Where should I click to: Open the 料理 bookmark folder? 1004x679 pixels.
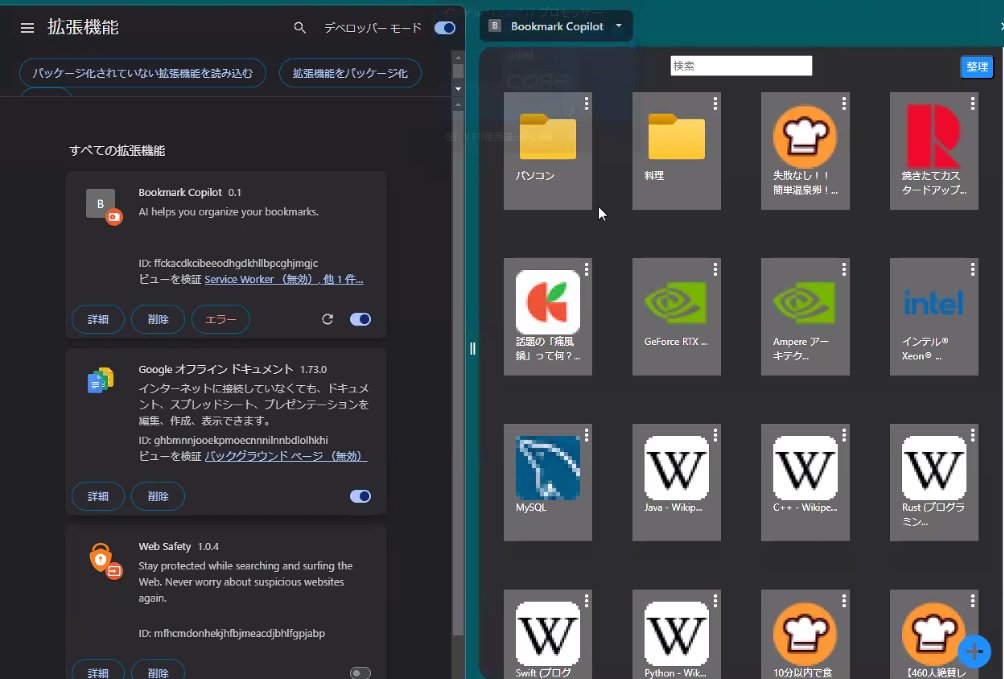[677, 151]
